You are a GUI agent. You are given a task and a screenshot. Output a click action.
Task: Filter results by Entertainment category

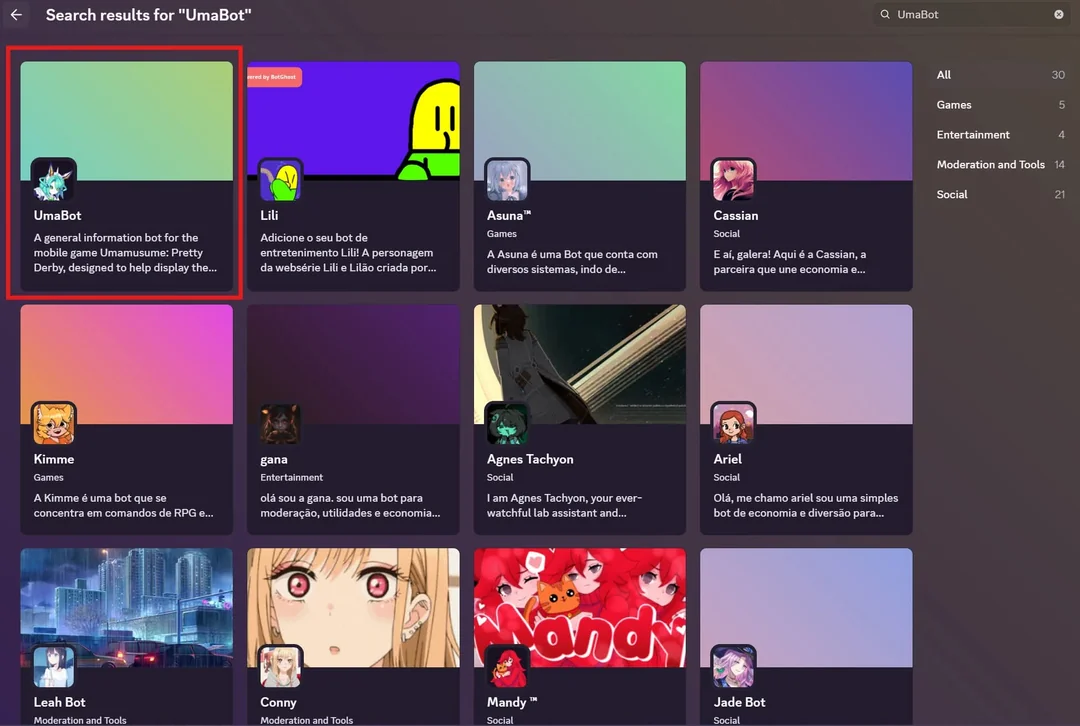[x=1000, y=135]
